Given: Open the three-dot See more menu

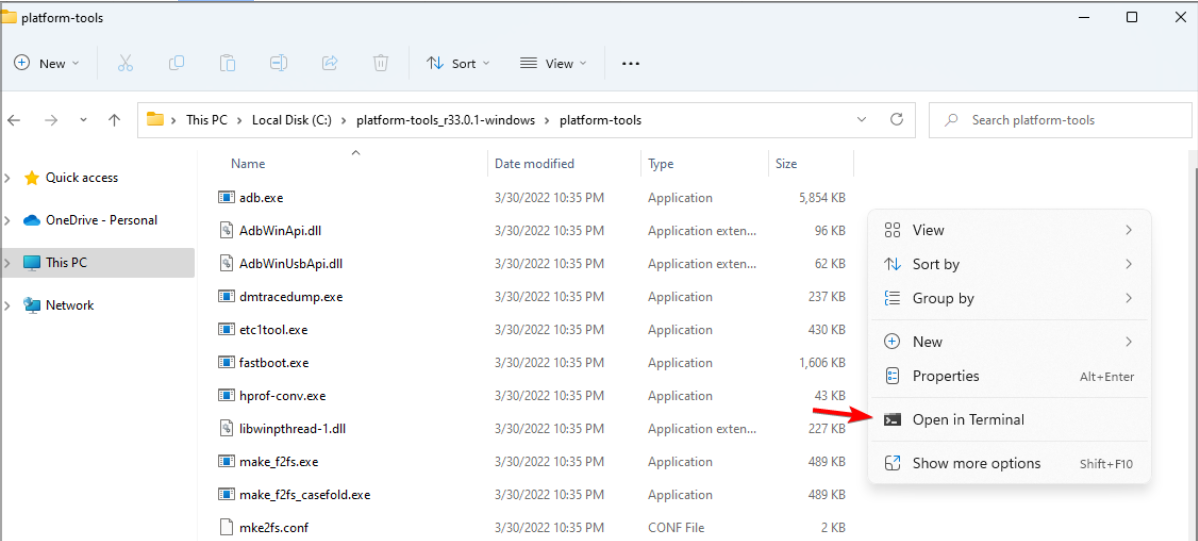Looking at the screenshot, I should tap(630, 63).
